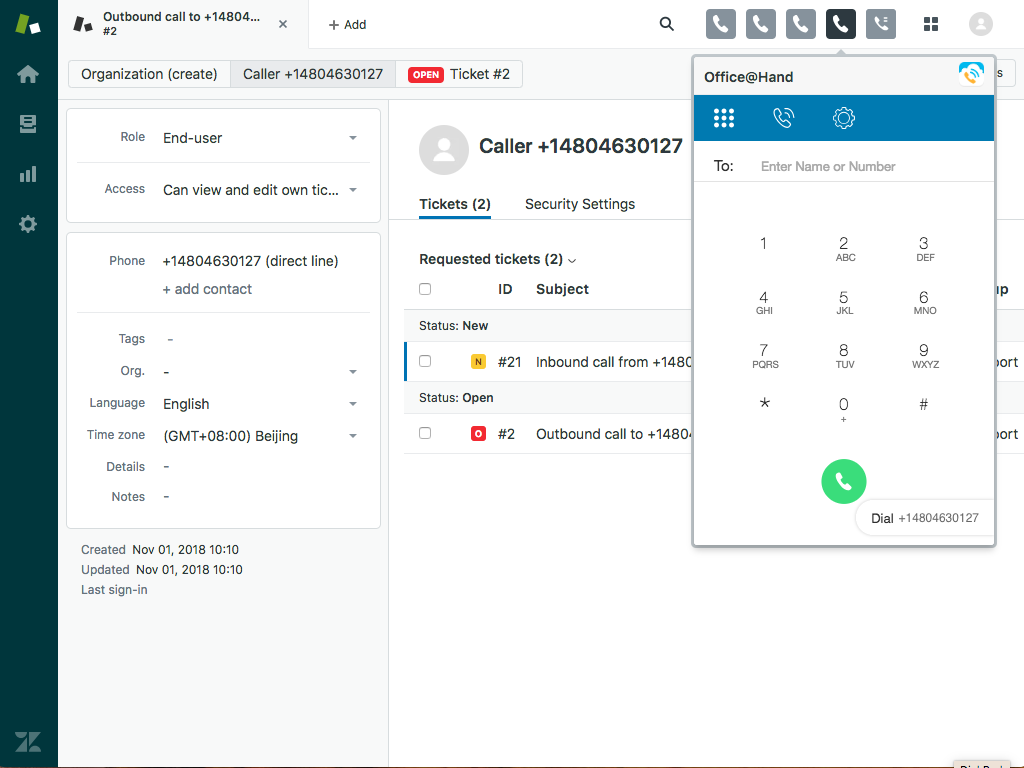1024x768 pixels.
Task: Open the Zendesk home dashboard
Action: [x=27, y=74]
